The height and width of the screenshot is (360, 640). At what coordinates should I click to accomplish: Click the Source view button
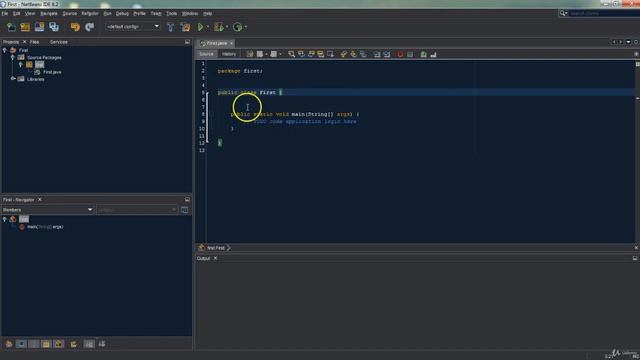(207, 54)
